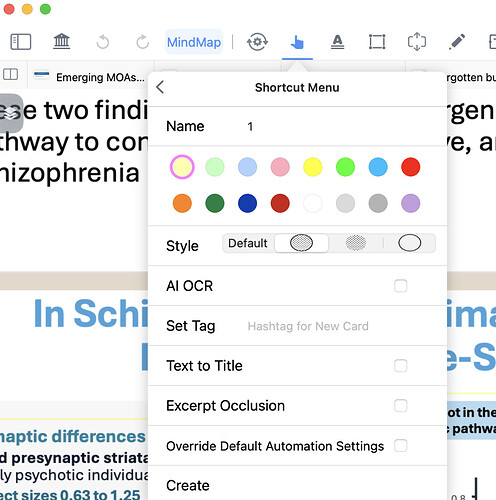
Task: Select the outline-only ellipse style
Action: click(410, 243)
